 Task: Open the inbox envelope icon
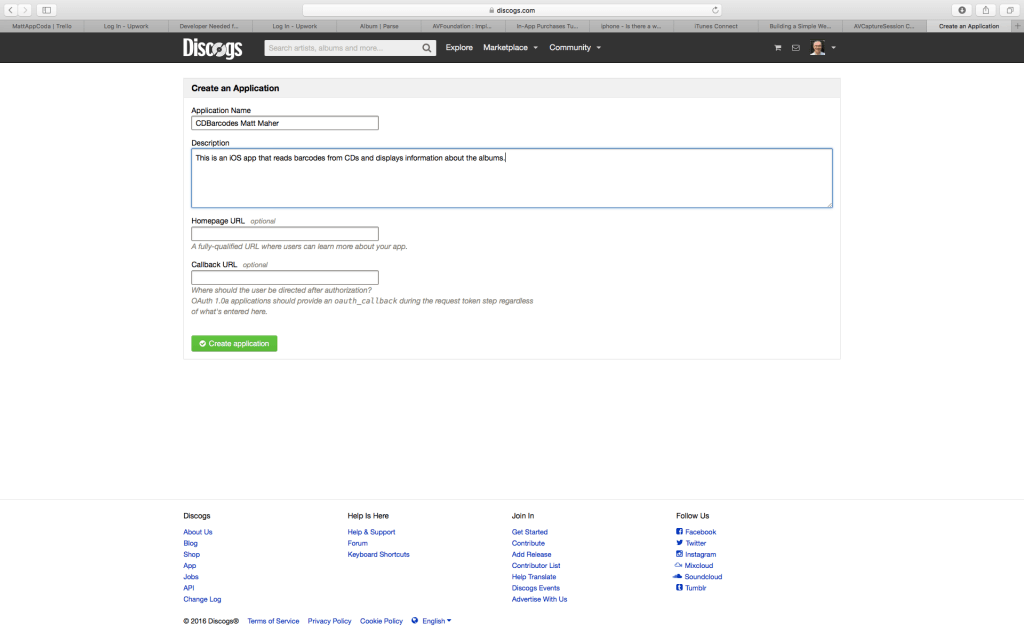(x=795, y=48)
